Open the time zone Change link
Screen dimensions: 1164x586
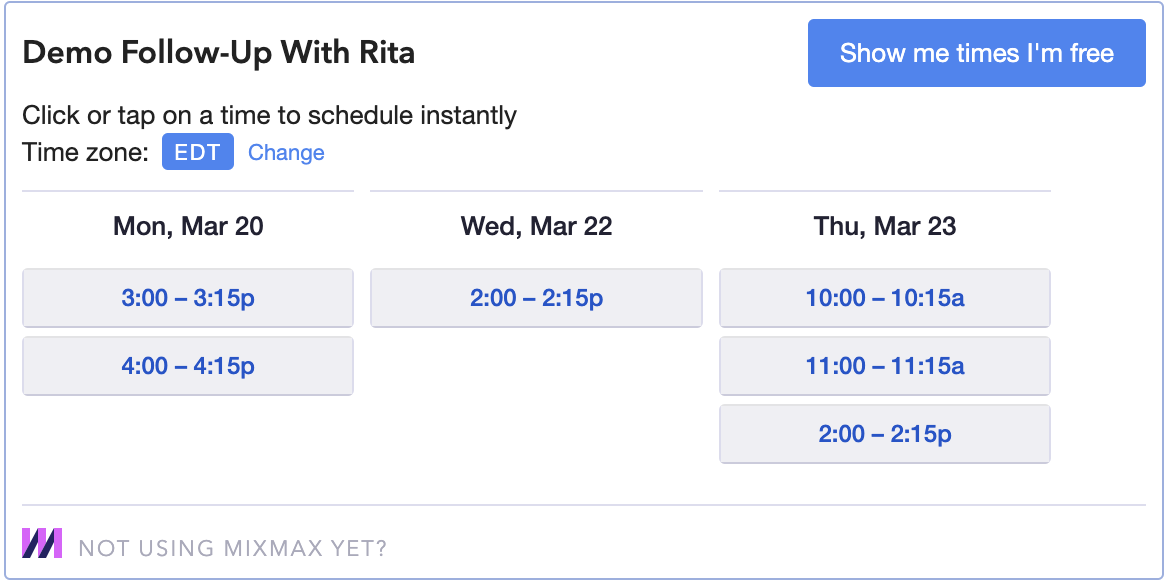pyautogui.click(x=286, y=153)
